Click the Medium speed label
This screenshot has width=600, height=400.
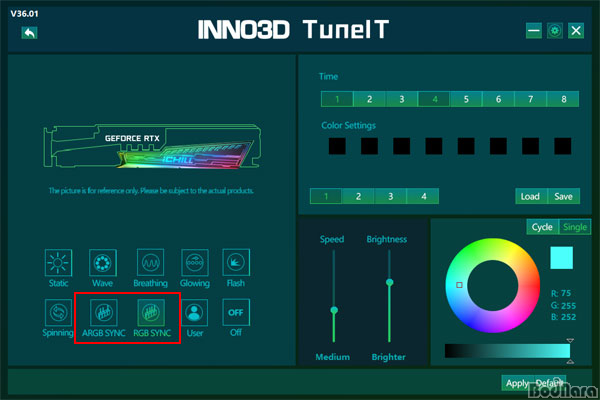(333, 357)
